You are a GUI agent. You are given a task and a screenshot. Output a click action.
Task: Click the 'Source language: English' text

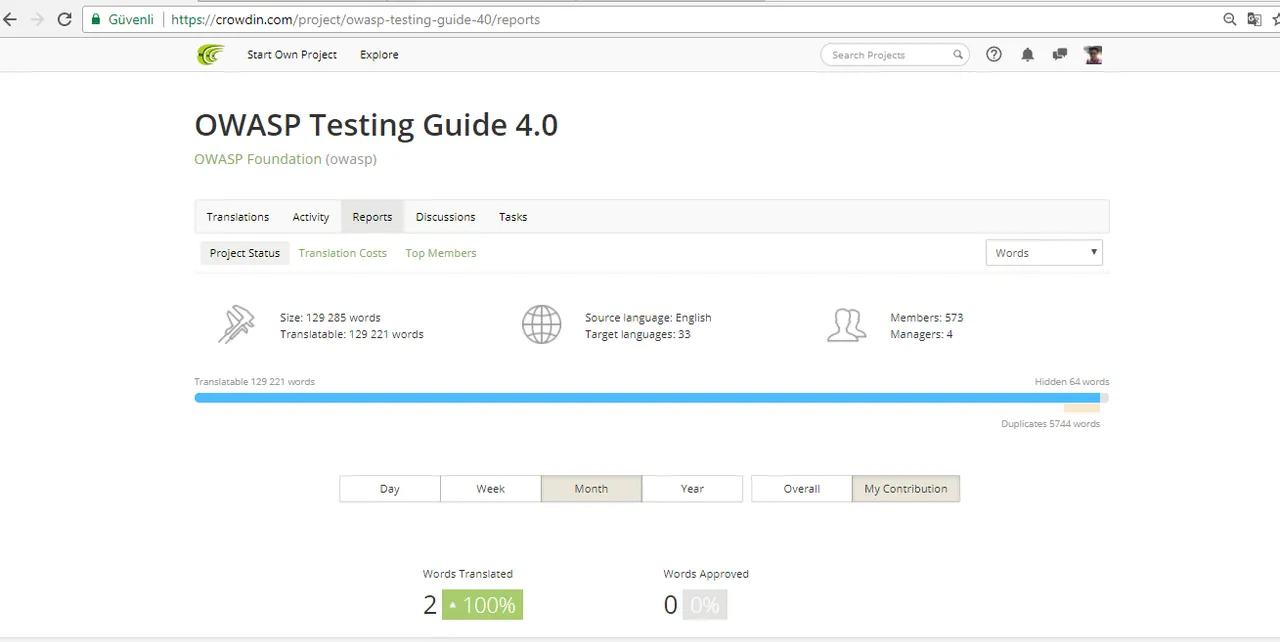pos(648,318)
